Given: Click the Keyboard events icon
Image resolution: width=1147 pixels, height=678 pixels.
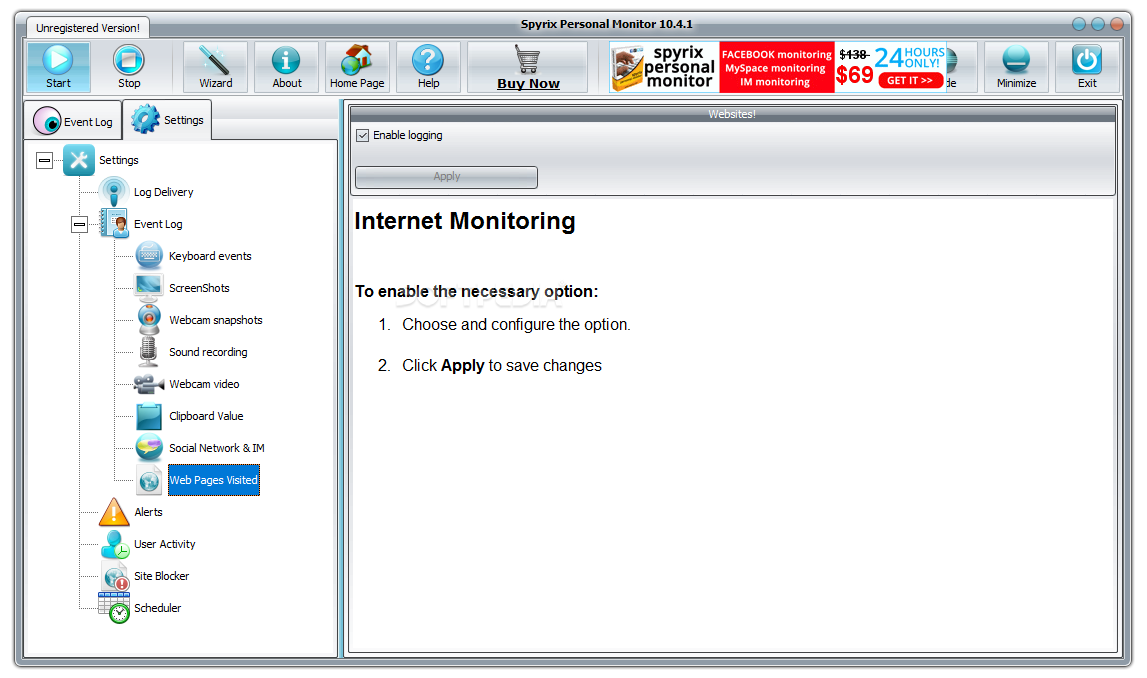Looking at the screenshot, I should (x=149, y=256).
